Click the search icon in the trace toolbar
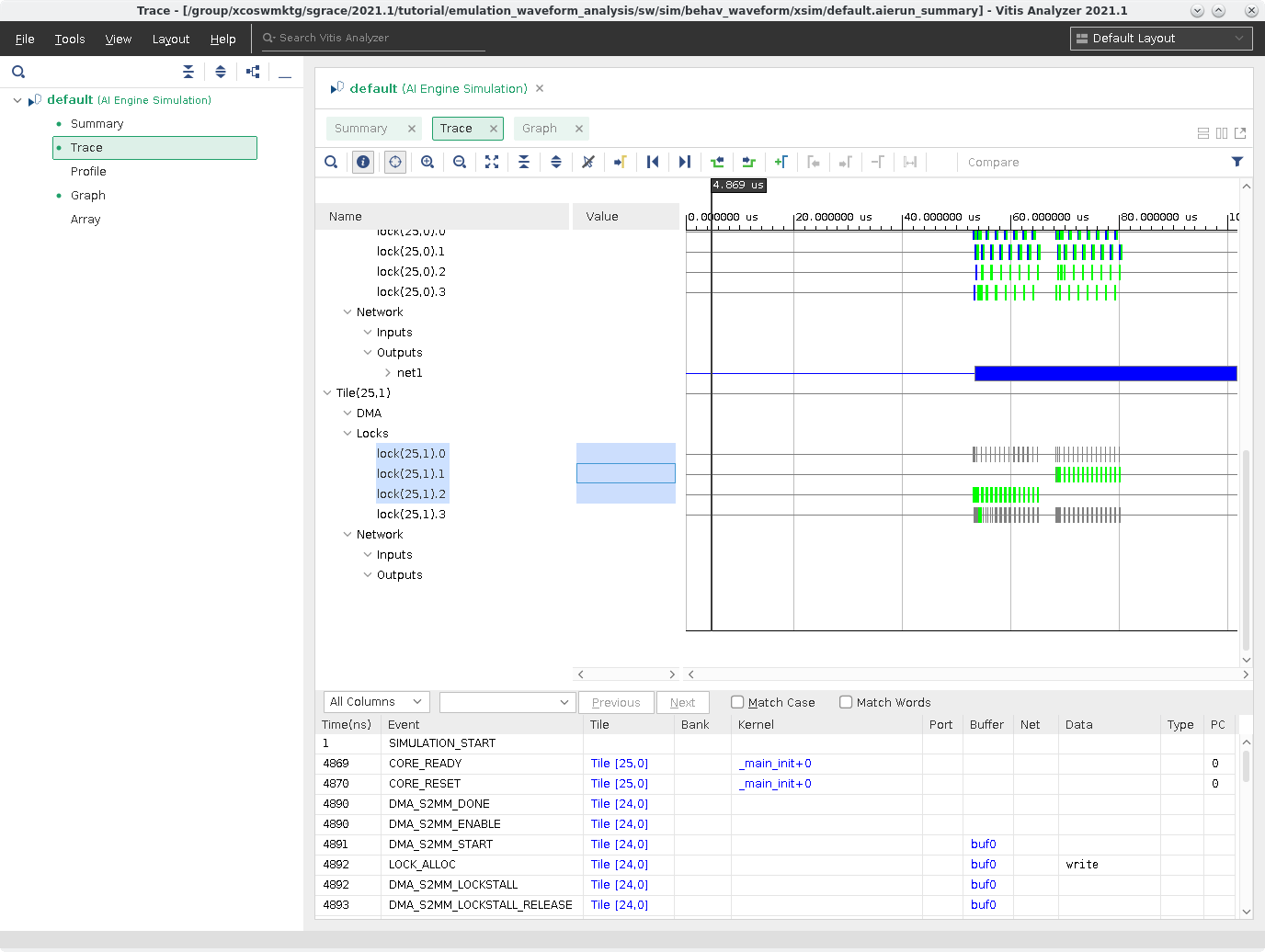The width and height of the screenshot is (1265, 952). [331, 162]
